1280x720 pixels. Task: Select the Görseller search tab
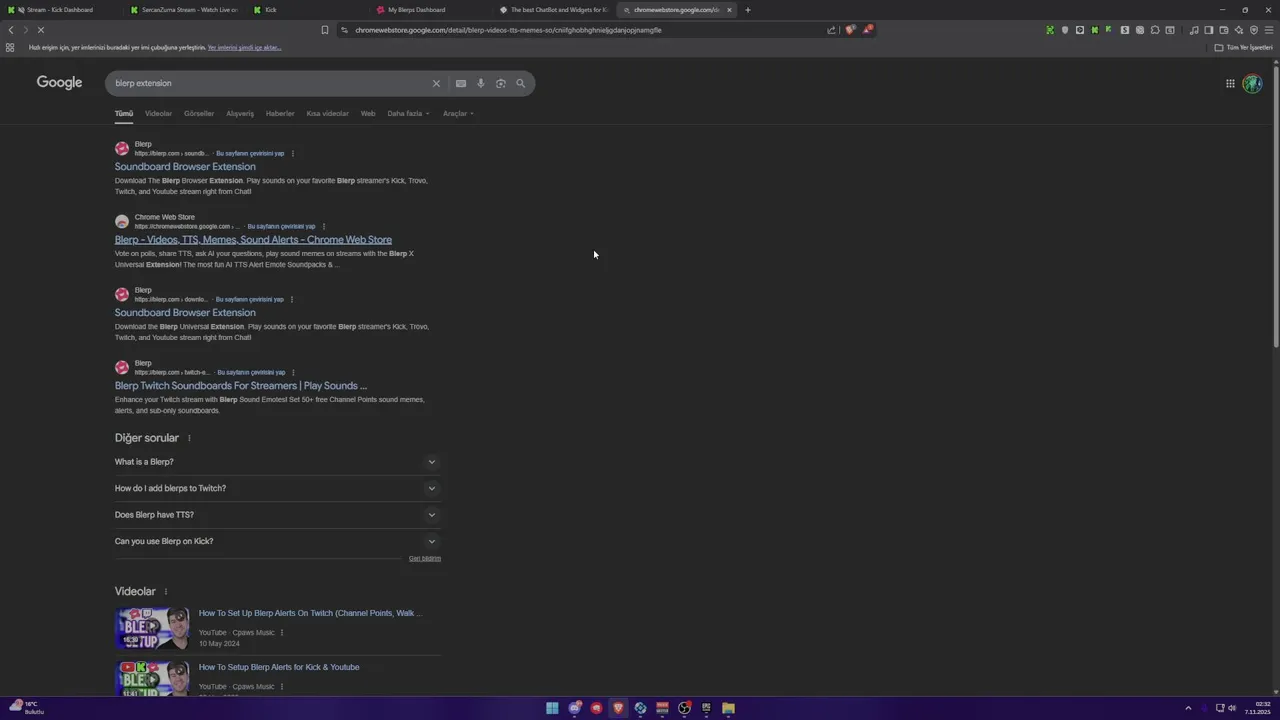click(x=199, y=113)
